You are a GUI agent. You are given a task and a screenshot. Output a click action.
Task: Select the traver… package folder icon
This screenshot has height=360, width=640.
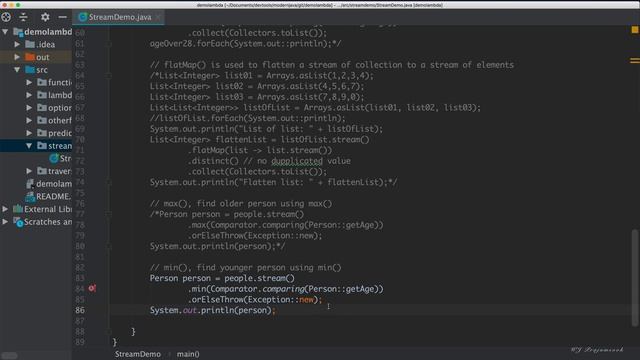[x=42, y=171]
